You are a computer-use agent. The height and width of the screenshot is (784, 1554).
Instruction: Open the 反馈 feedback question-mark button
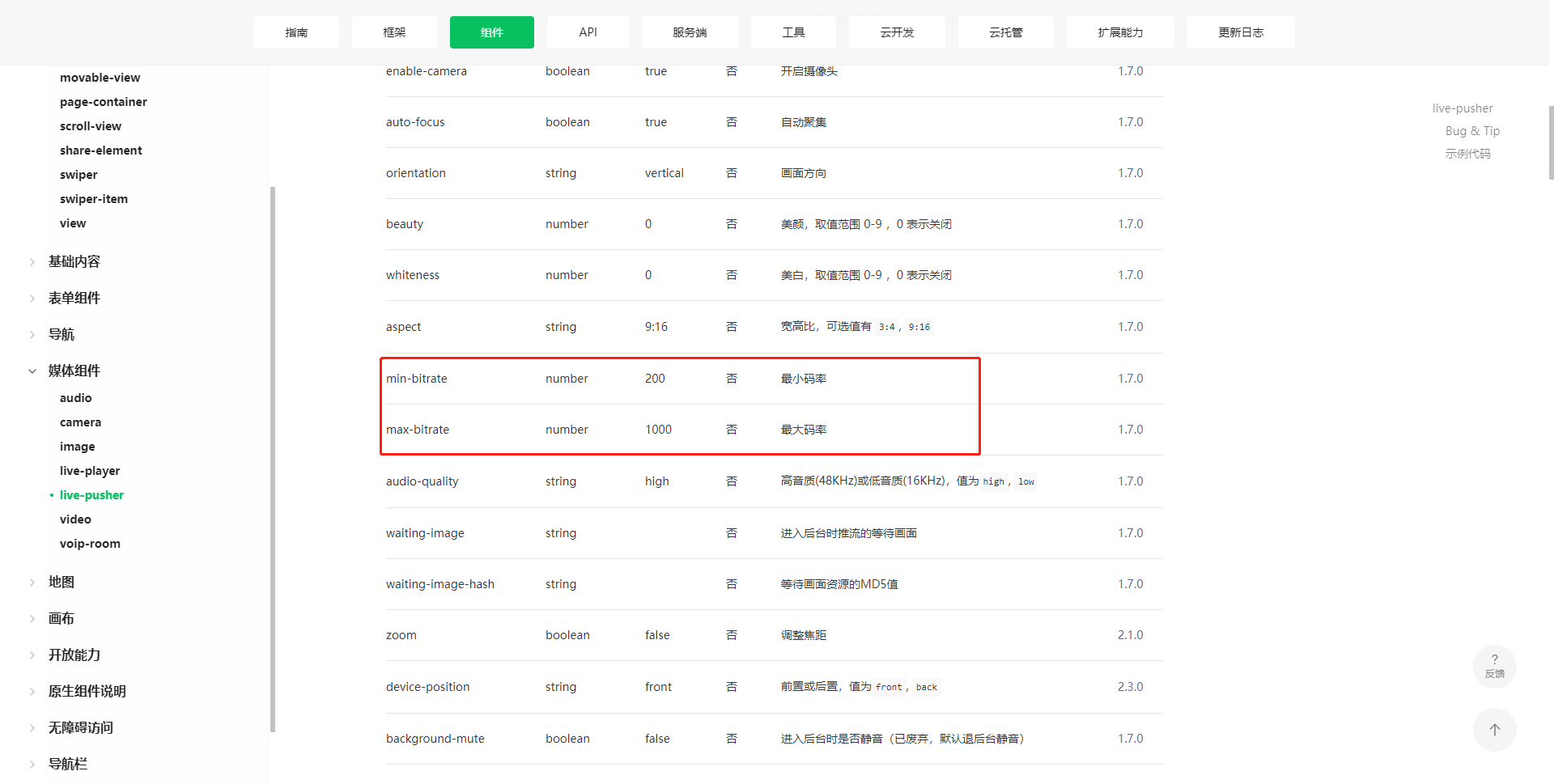click(1494, 666)
